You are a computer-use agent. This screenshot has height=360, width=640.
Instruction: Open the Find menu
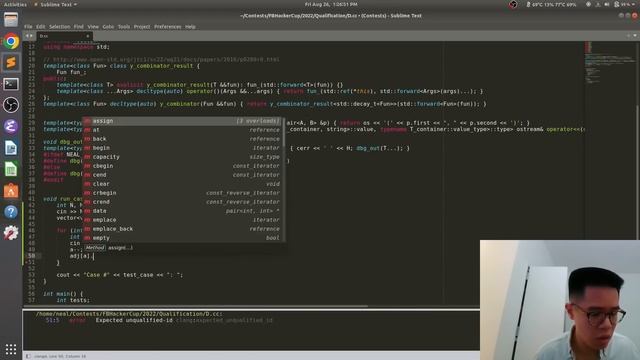[79, 27]
